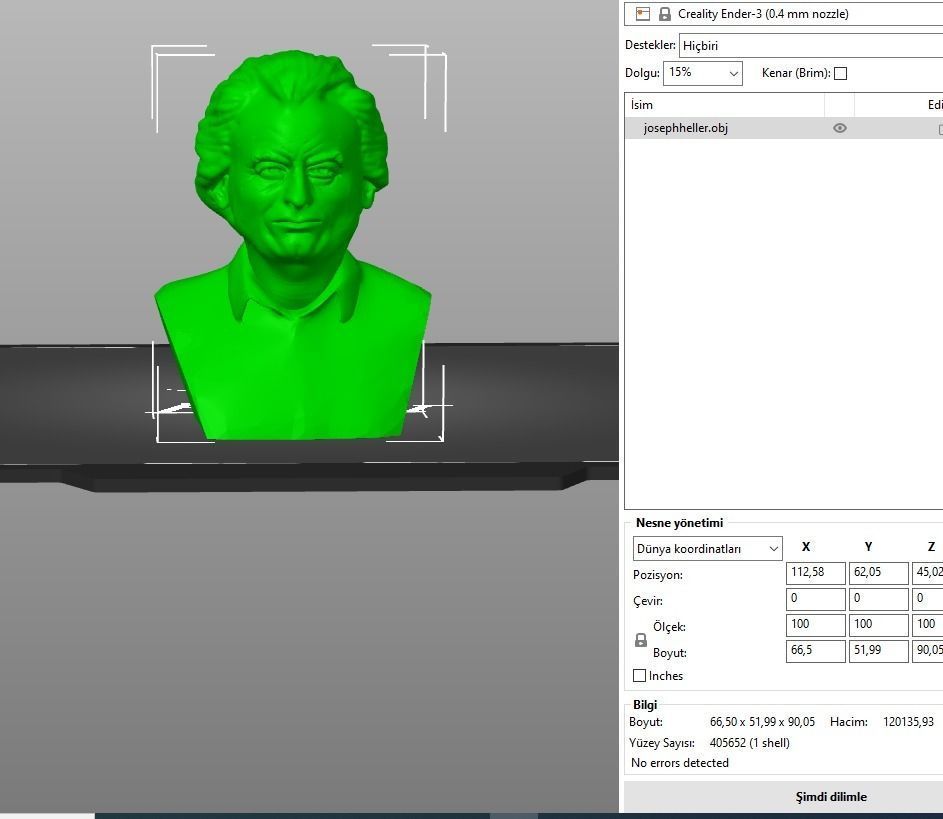Click the Boyut Y size field 51,99
Screen dimensions: 943x819
(878, 651)
